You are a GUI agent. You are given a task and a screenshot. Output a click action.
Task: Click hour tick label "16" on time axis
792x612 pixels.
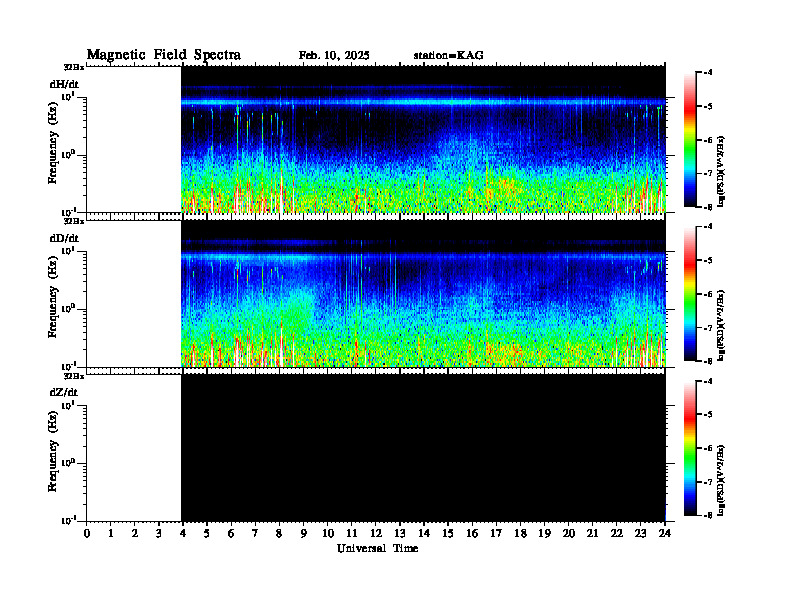point(472,533)
